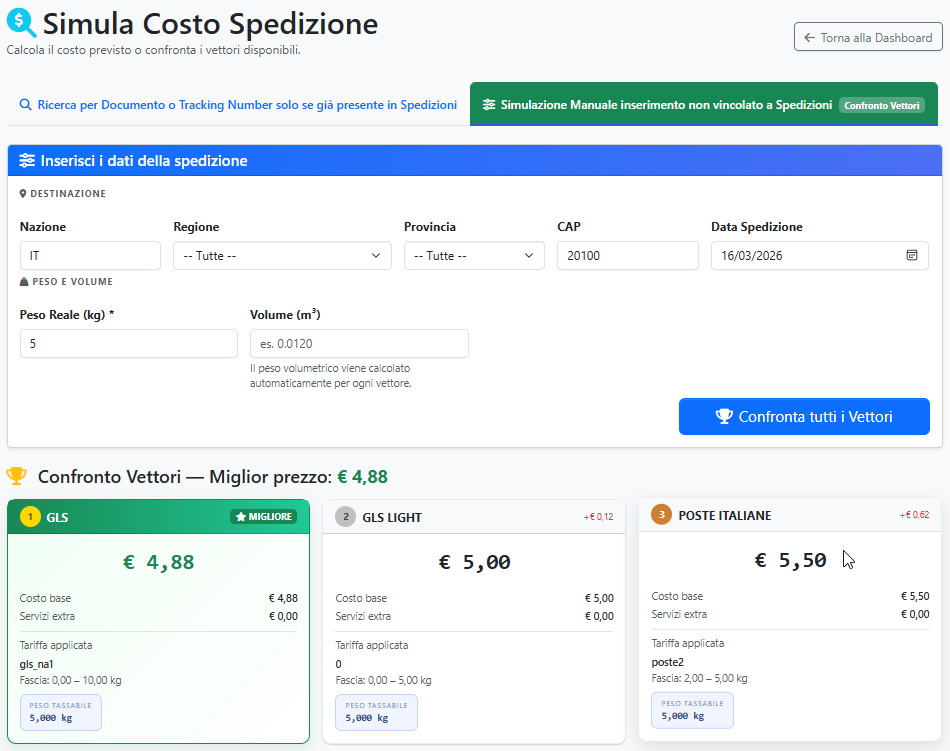Viewport: 950px width, 751px height.
Task: Go back via Torna alla Dashboard
Action: (867, 38)
